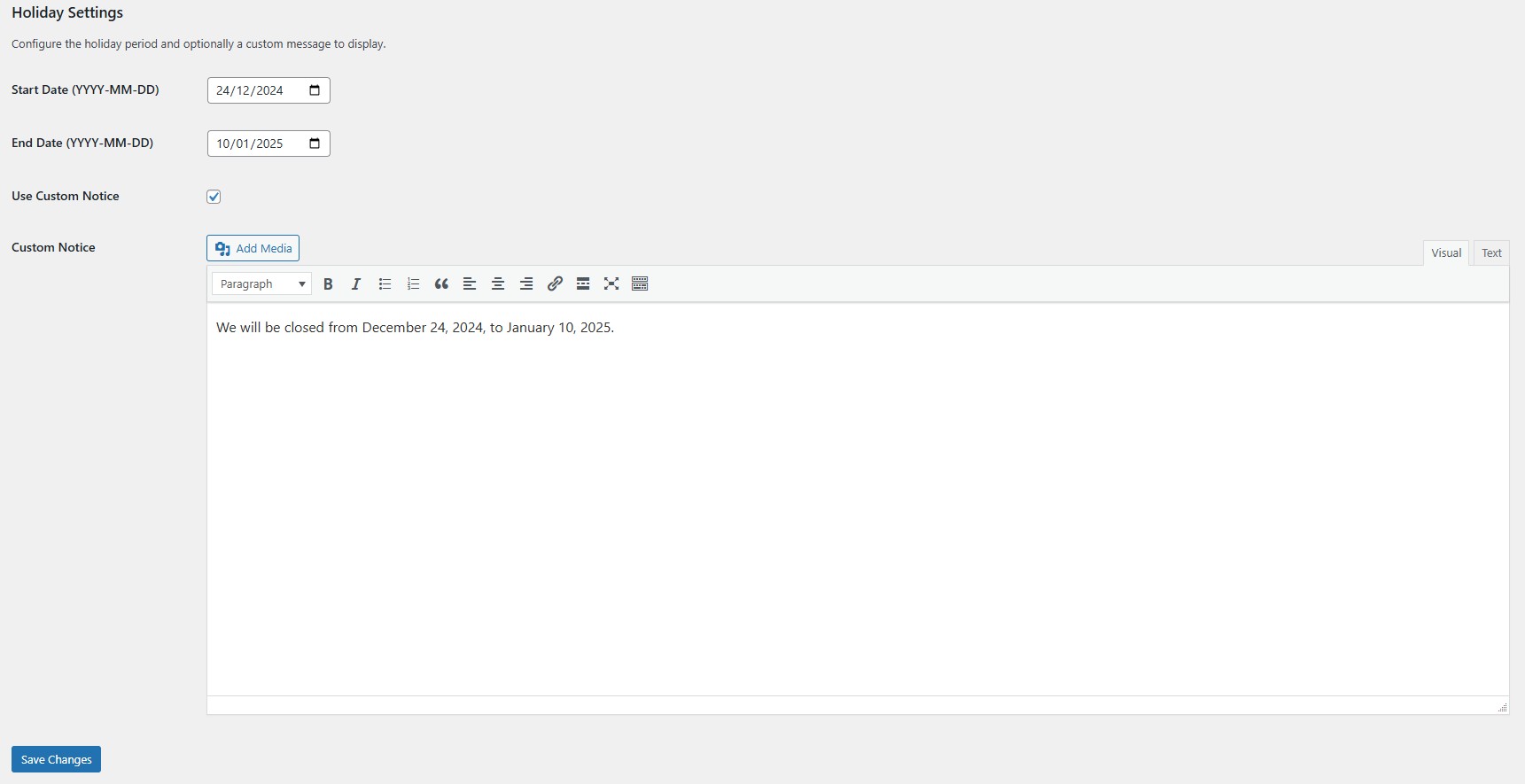Viewport: 1525px width, 784px height.
Task: Insert a numbered list
Action: [413, 283]
